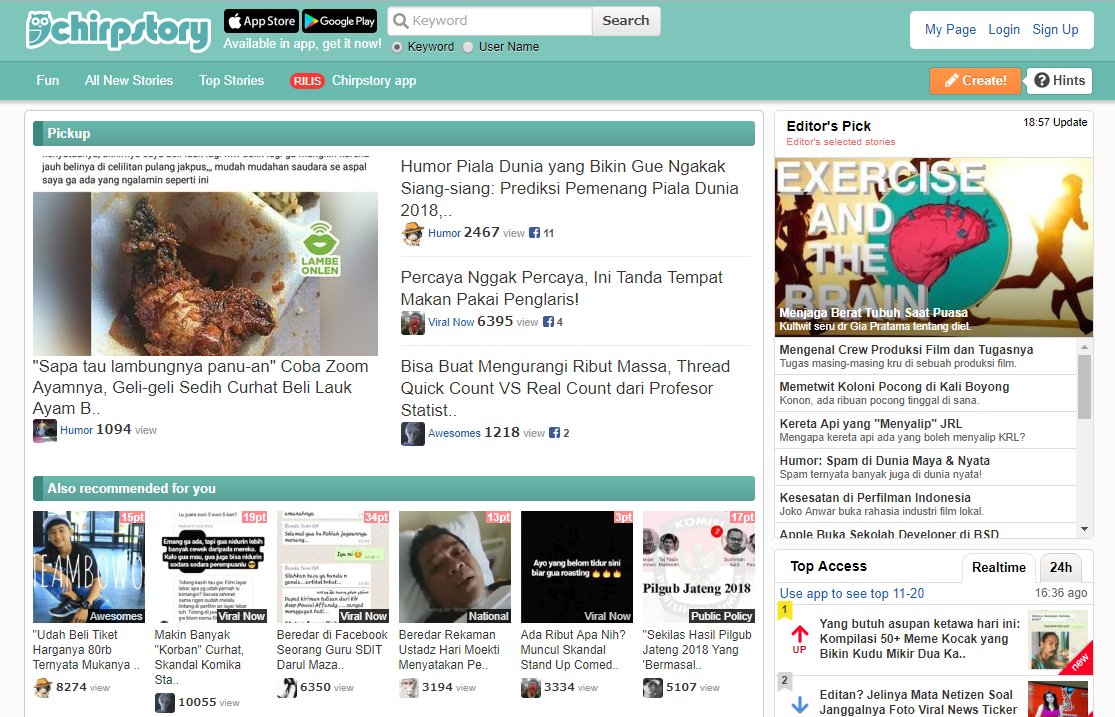Switch Top Access to Realtime tab
1115x717 pixels.
click(999, 568)
